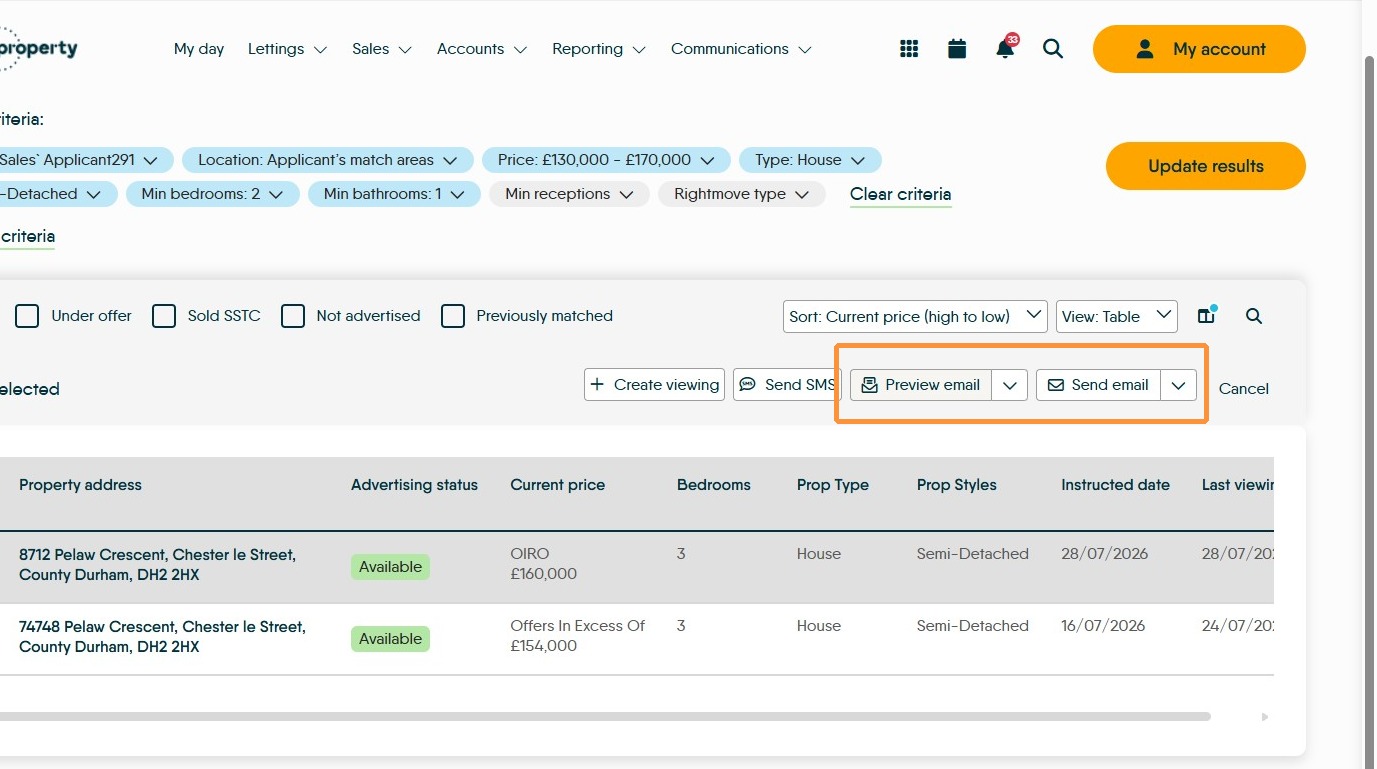Check the Previously matched checkbox

[453, 316]
